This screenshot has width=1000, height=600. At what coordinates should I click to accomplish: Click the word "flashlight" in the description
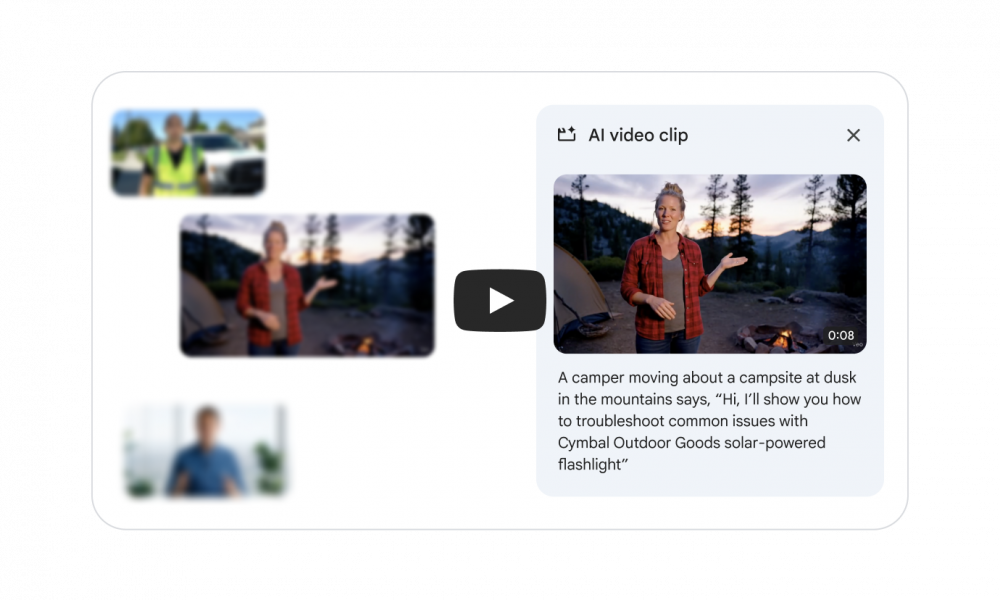[592, 464]
